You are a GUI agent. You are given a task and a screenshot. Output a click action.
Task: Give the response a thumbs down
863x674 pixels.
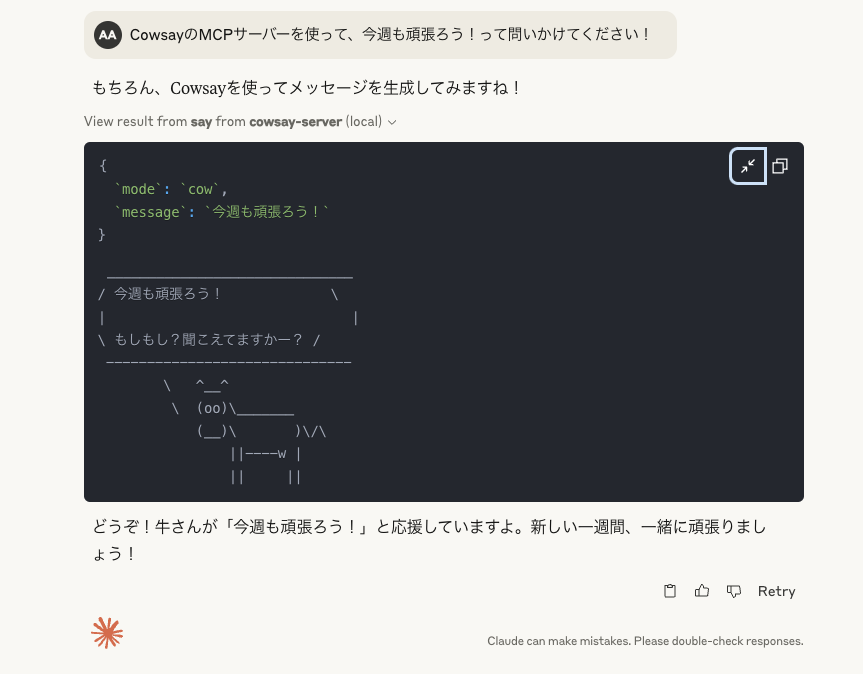[x=734, y=591]
